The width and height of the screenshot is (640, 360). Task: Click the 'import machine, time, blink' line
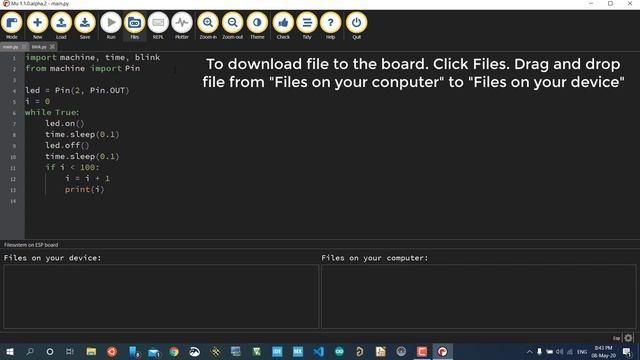[x=93, y=57]
